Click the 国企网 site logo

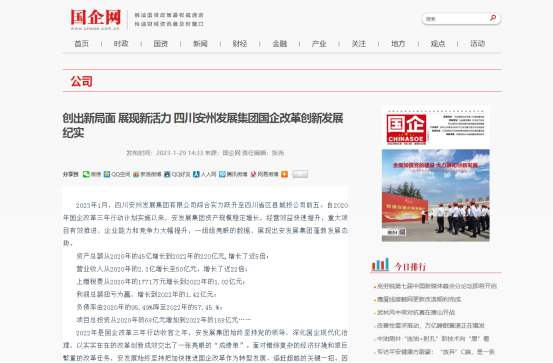pyautogui.click(x=96, y=19)
